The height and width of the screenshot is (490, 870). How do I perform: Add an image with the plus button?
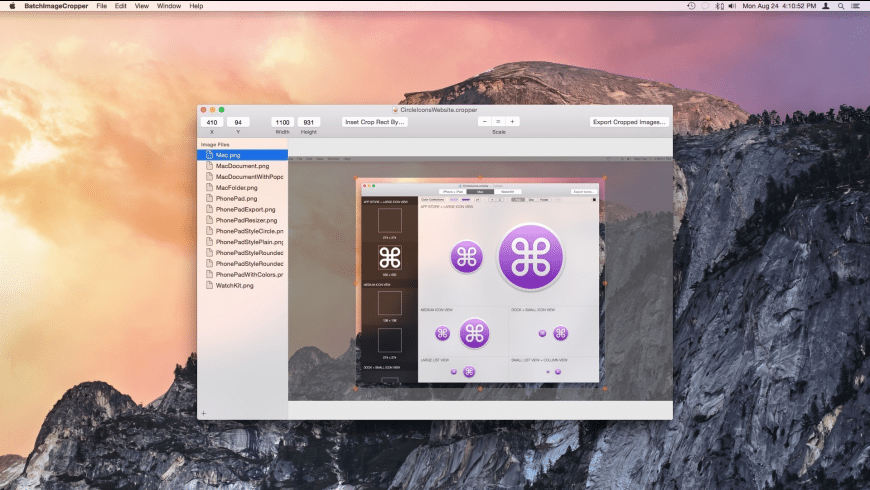point(203,413)
